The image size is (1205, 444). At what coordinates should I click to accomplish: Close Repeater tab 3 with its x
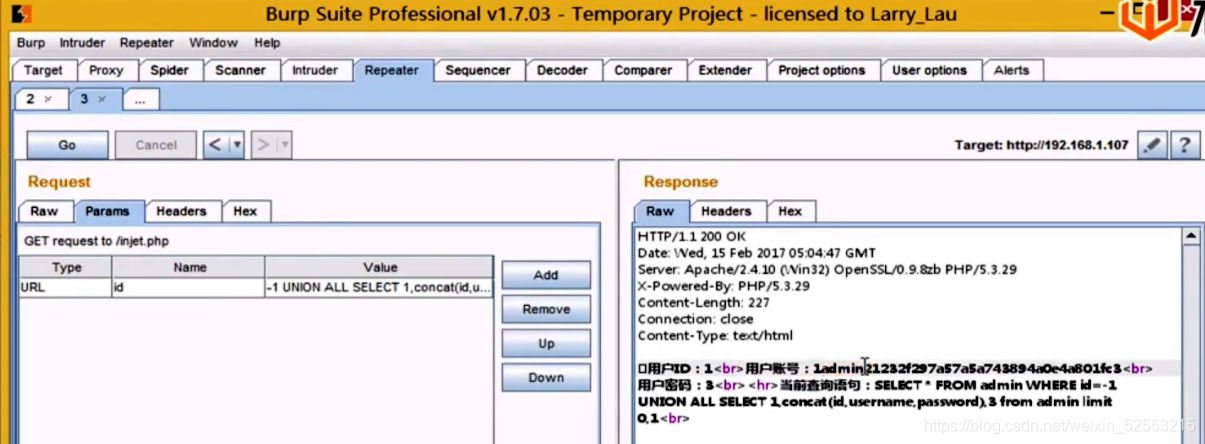coord(102,99)
